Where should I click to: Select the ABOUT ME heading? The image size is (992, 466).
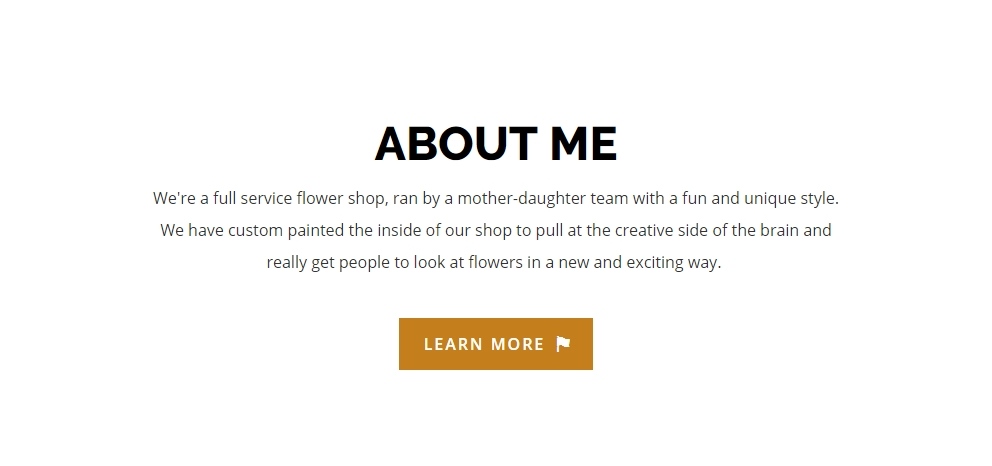coord(496,144)
